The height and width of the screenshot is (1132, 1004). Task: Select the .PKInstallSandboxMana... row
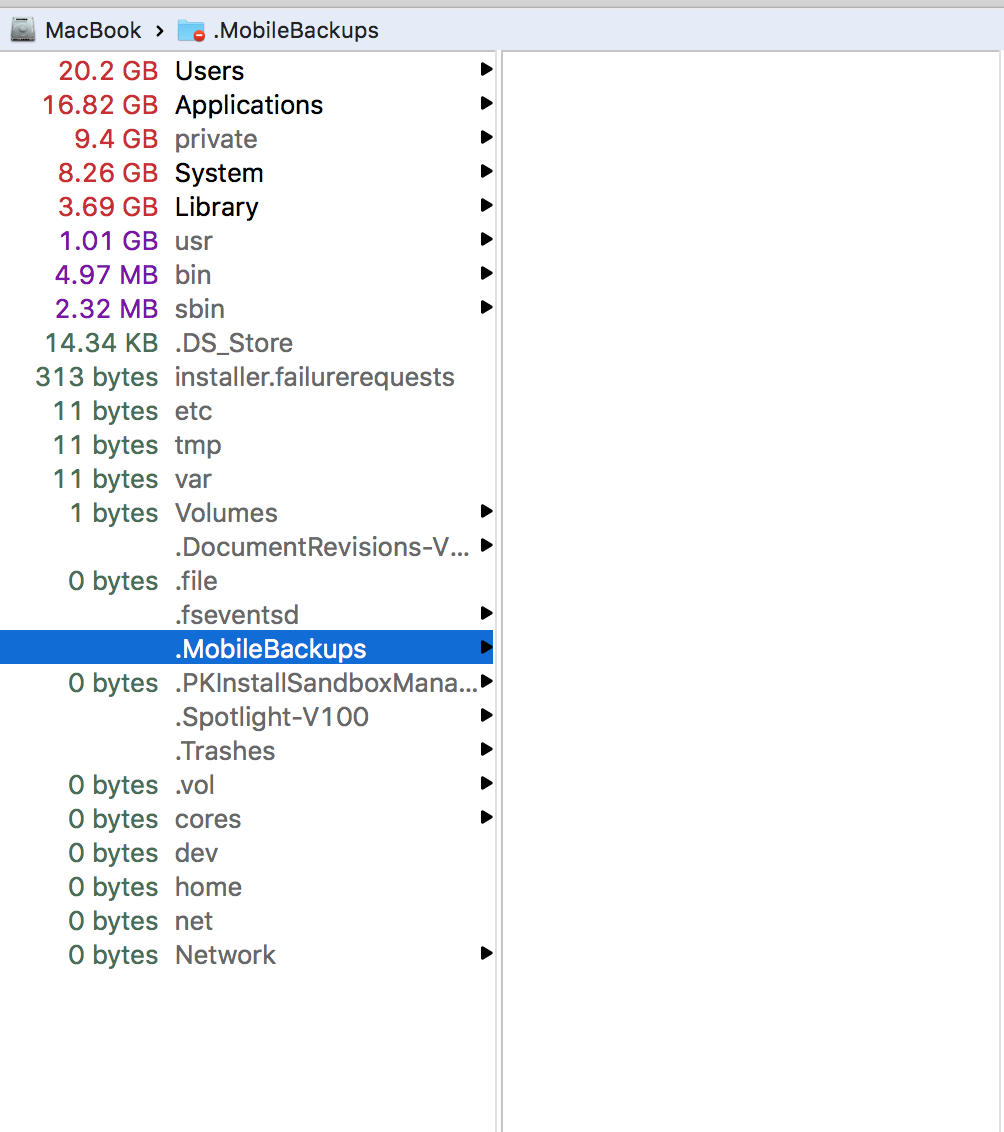[247, 682]
